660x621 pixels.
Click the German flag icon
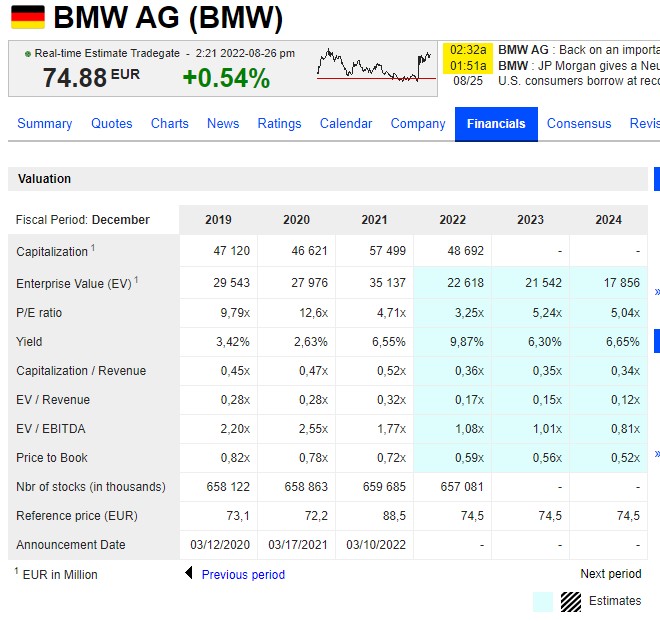coord(27,17)
